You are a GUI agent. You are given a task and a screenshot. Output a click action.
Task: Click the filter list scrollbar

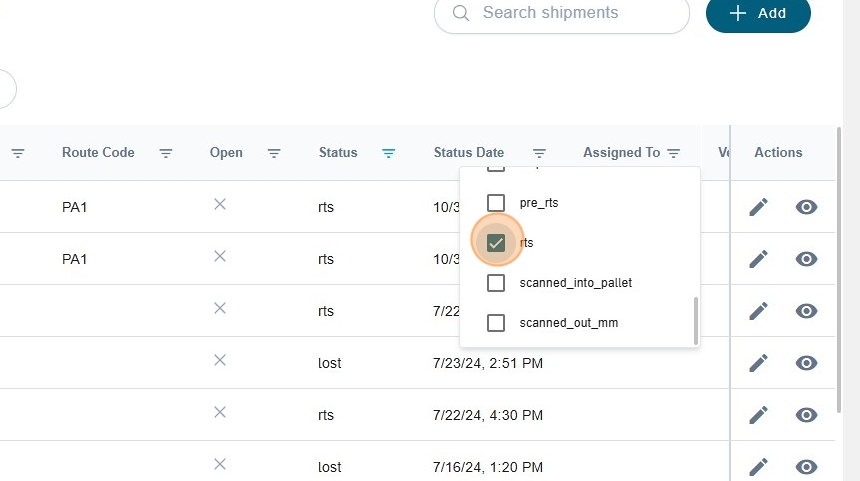(x=695, y=320)
